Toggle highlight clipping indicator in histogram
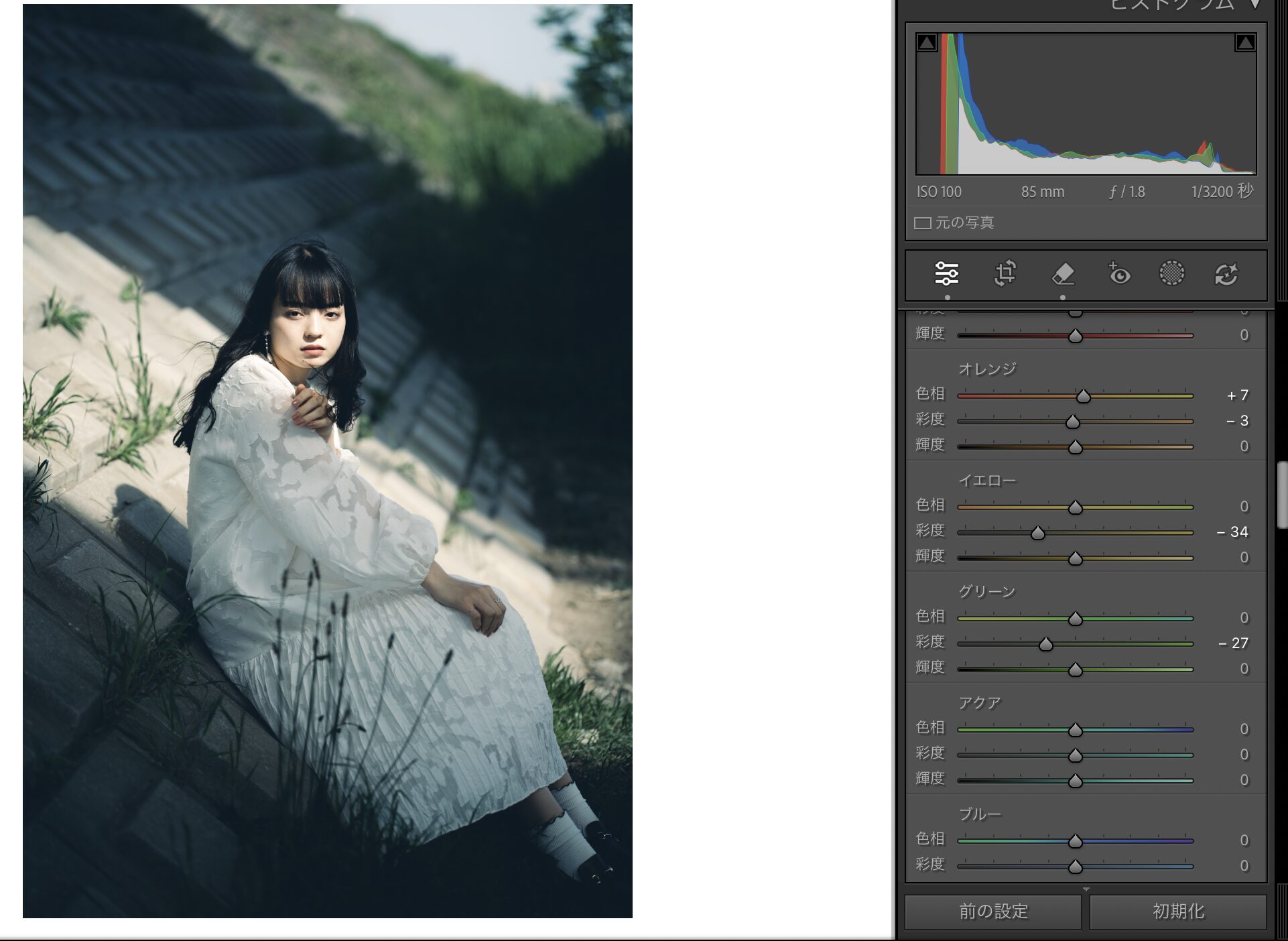 tap(1245, 43)
